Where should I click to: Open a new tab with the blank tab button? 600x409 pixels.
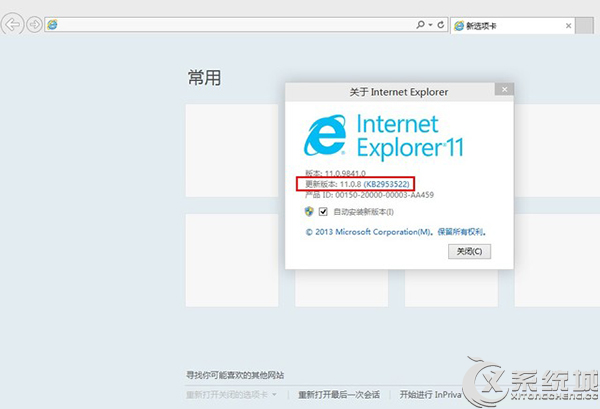click(584, 26)
